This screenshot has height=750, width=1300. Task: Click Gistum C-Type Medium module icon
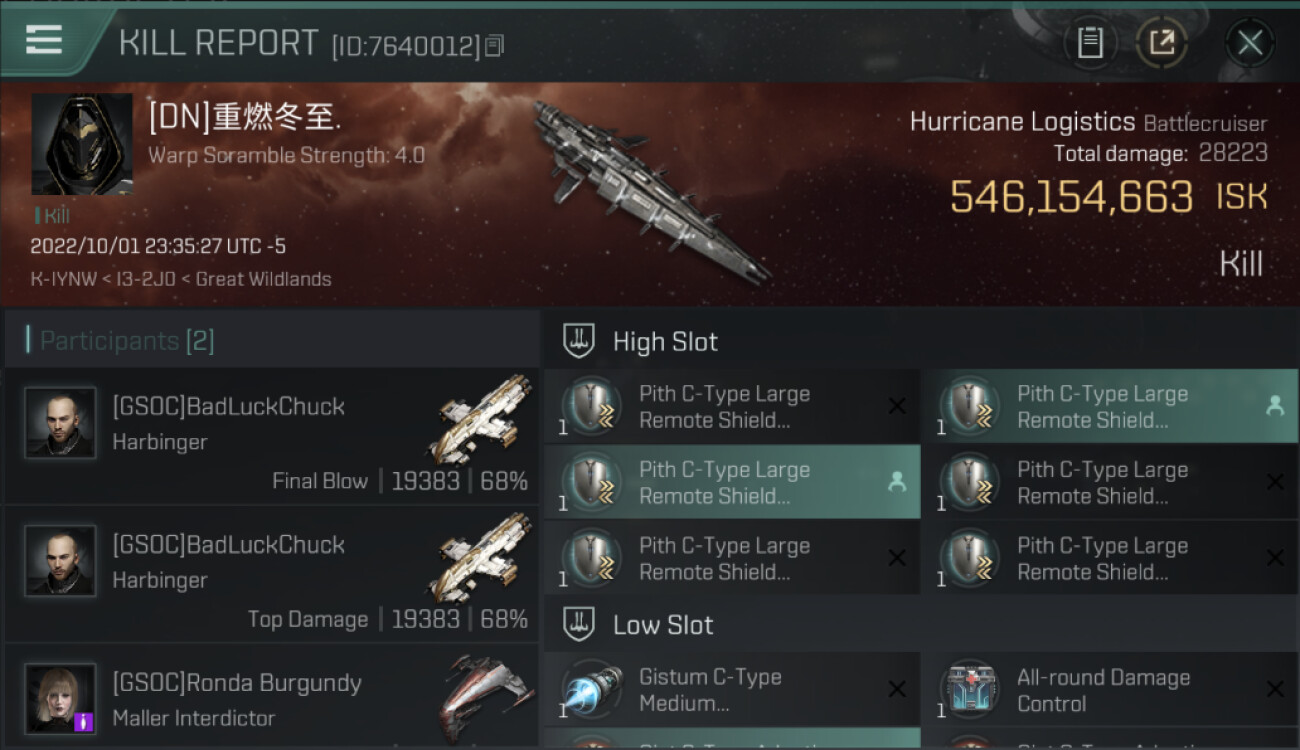point(591,690)
